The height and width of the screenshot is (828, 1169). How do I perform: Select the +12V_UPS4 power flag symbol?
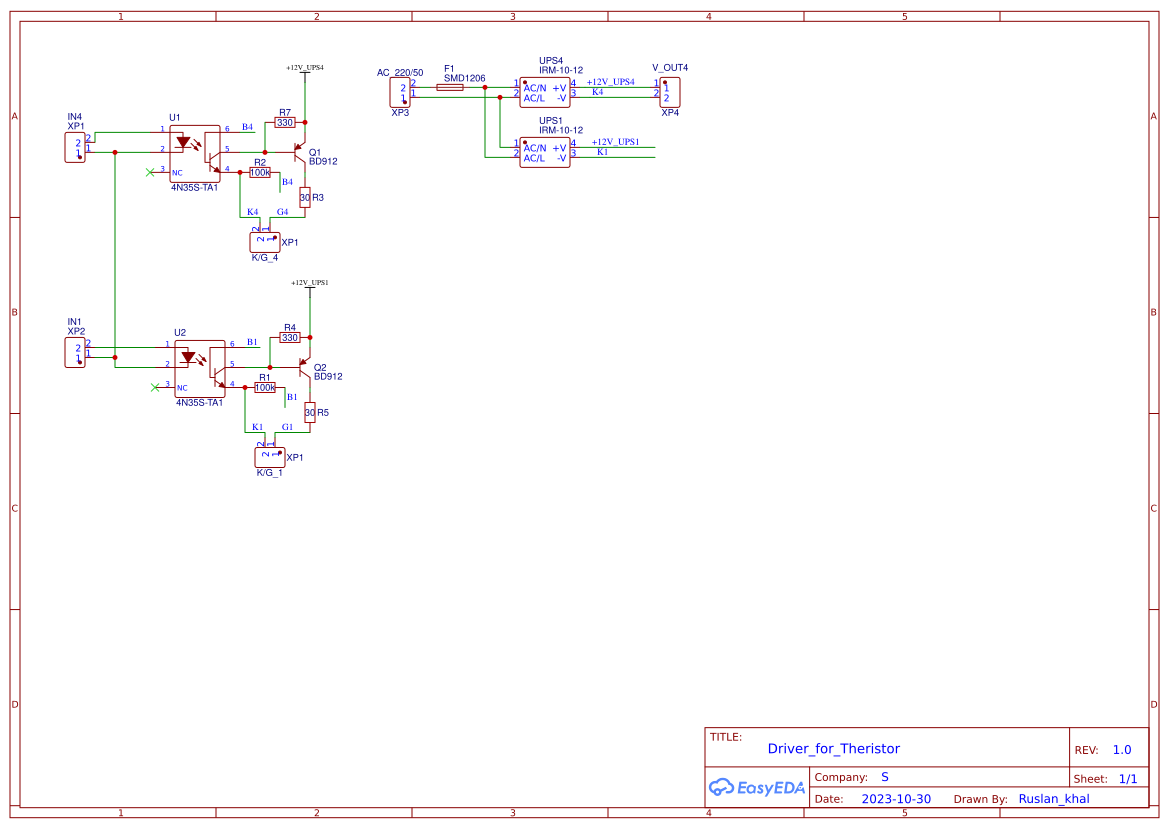pyautogui.click(x=305, y=72)
